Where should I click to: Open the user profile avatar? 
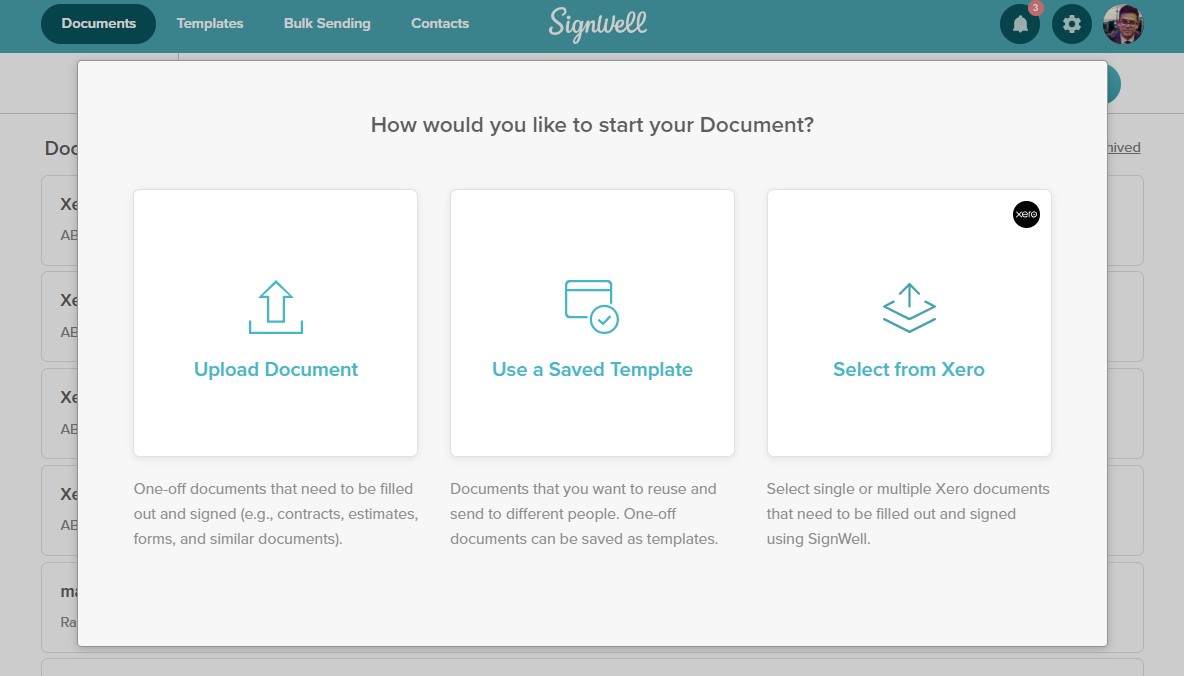point(1123,24)
